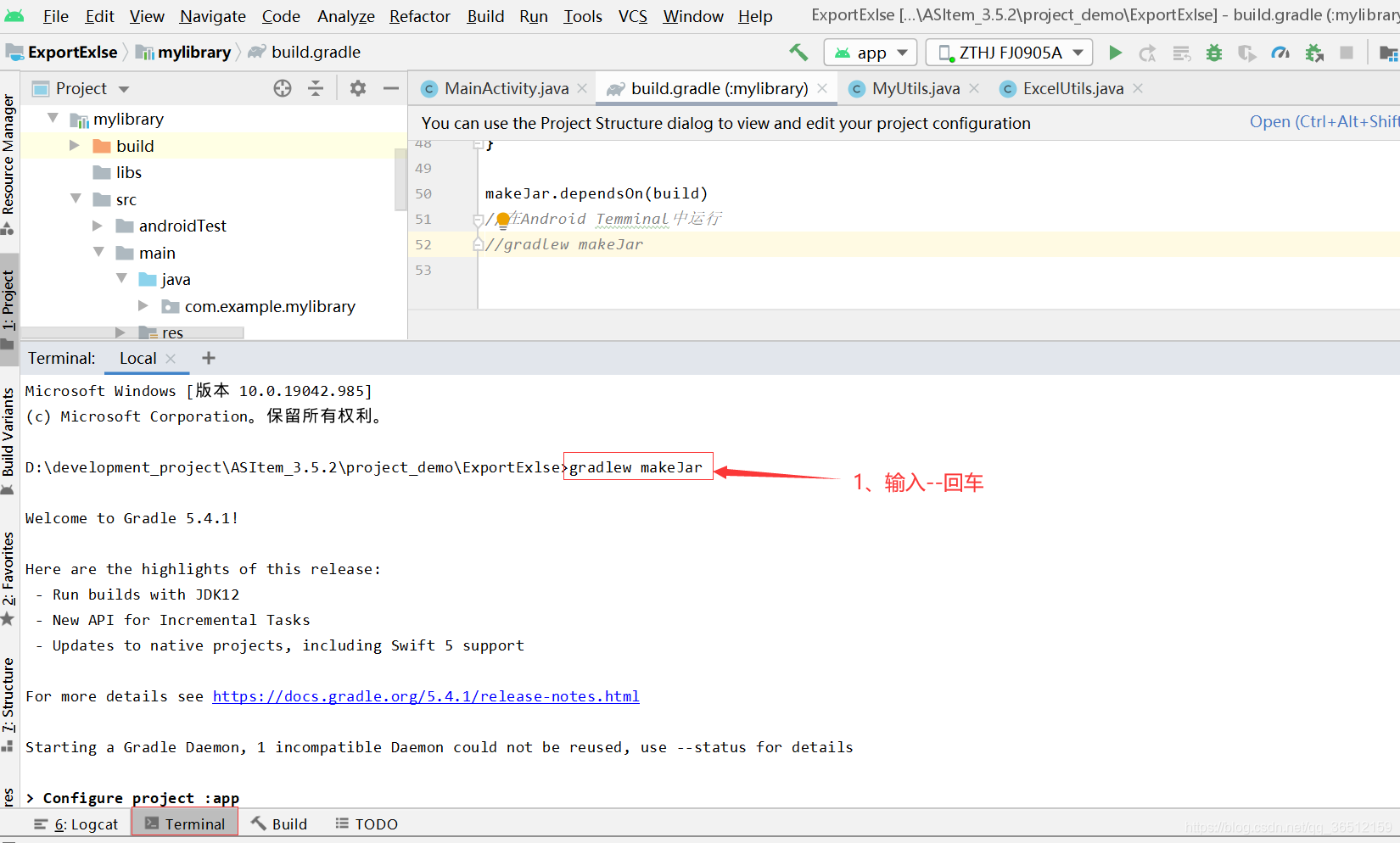Screen dimensions: 1400x843
Task: Click Apply Changes and Restart Activity icon
Action: click(x=1148, y=53)
